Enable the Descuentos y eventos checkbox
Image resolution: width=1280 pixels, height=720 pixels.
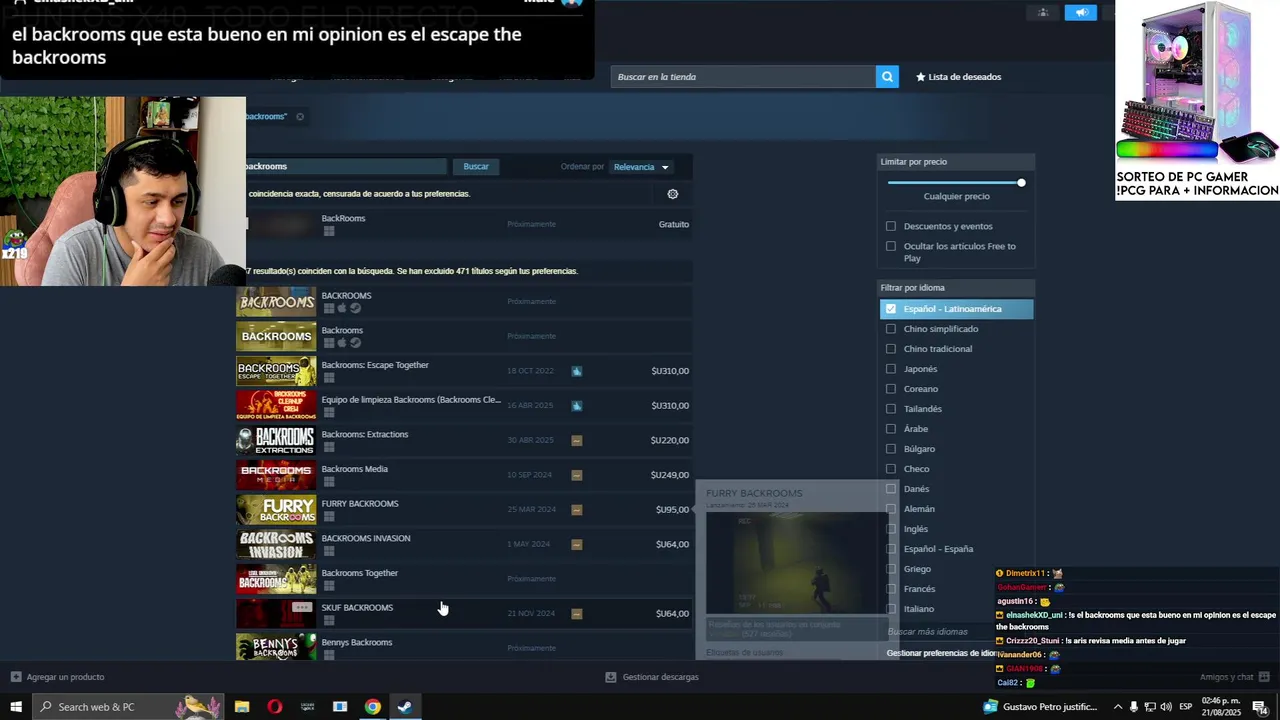891,226
